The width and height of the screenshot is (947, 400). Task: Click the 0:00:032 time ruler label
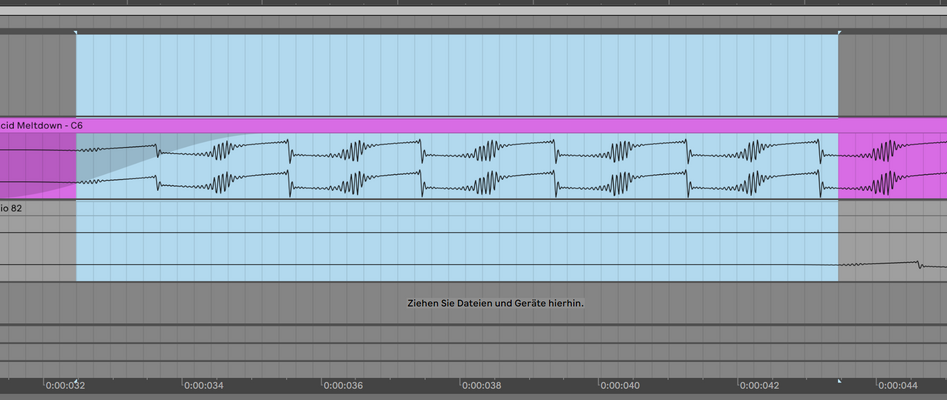tap(66, 385)
